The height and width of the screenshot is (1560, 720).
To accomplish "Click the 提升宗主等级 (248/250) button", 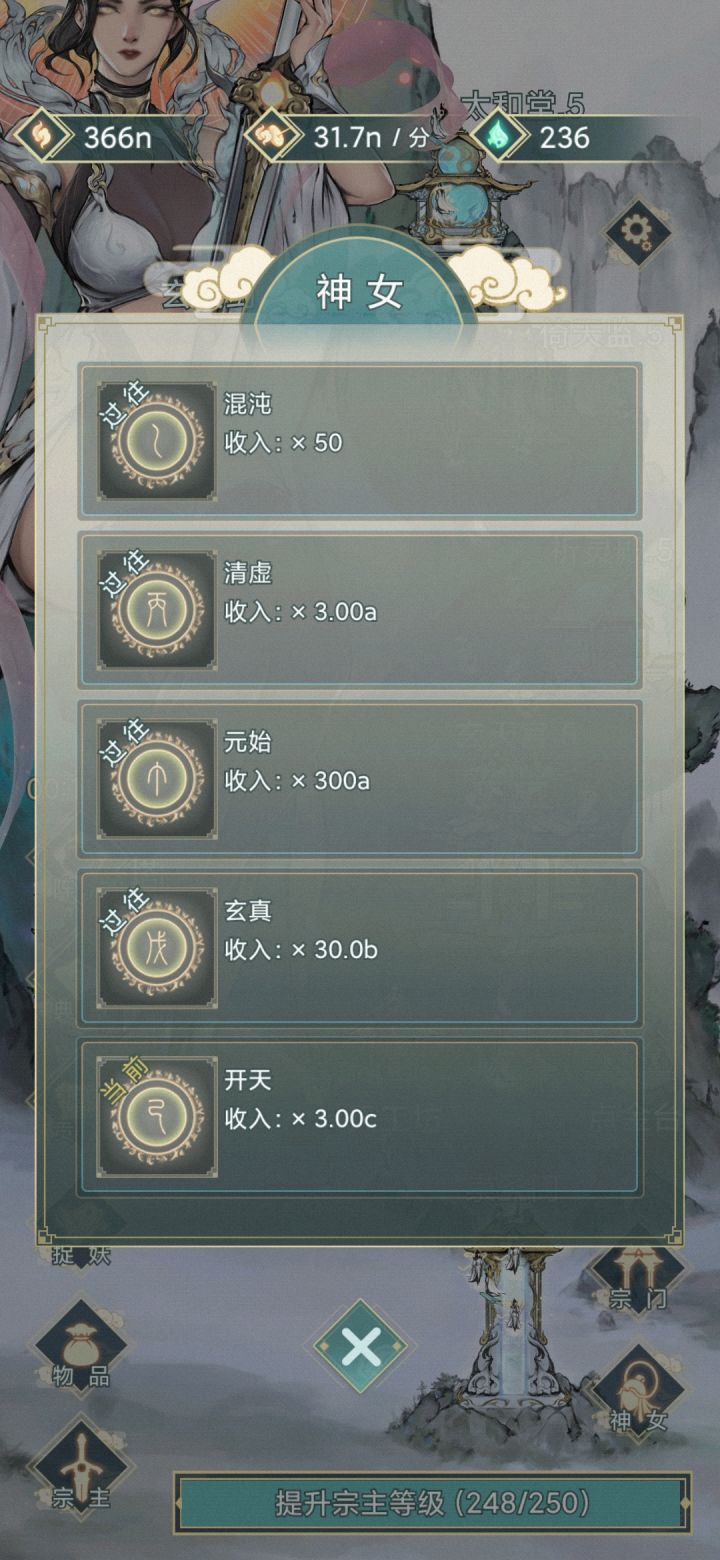I will (432, 1502).
